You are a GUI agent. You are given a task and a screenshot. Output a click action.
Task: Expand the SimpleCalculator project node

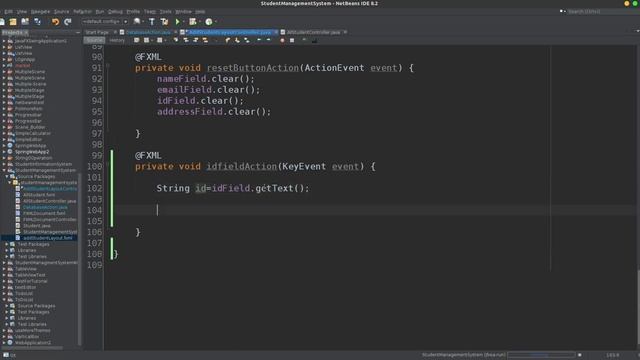tap(4, 133)
